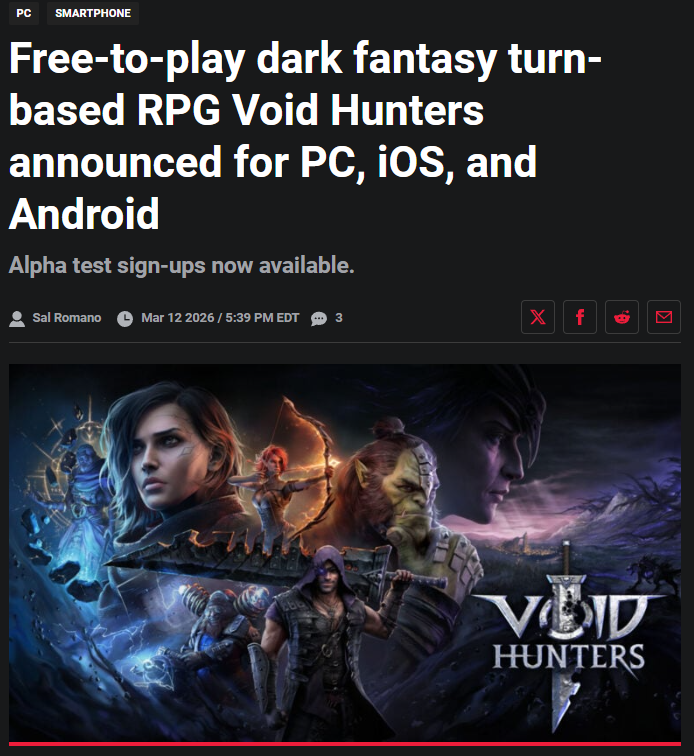Click the dark-haired woman's face in artwork
This screenshot has width=694, height=756.
(x=164, y=458)
